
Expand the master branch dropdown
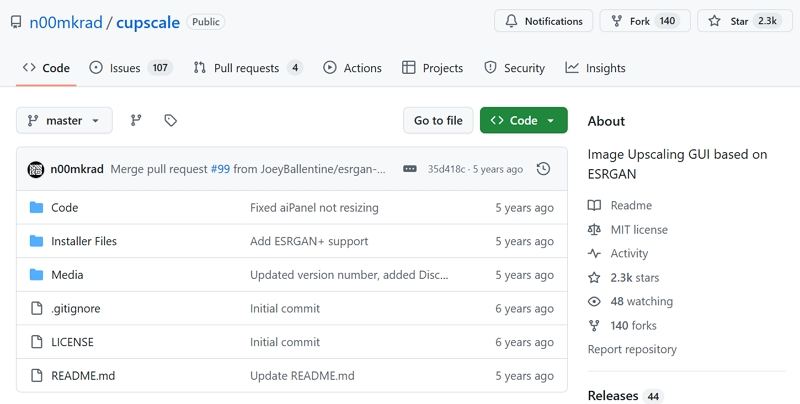pos(64,120)
